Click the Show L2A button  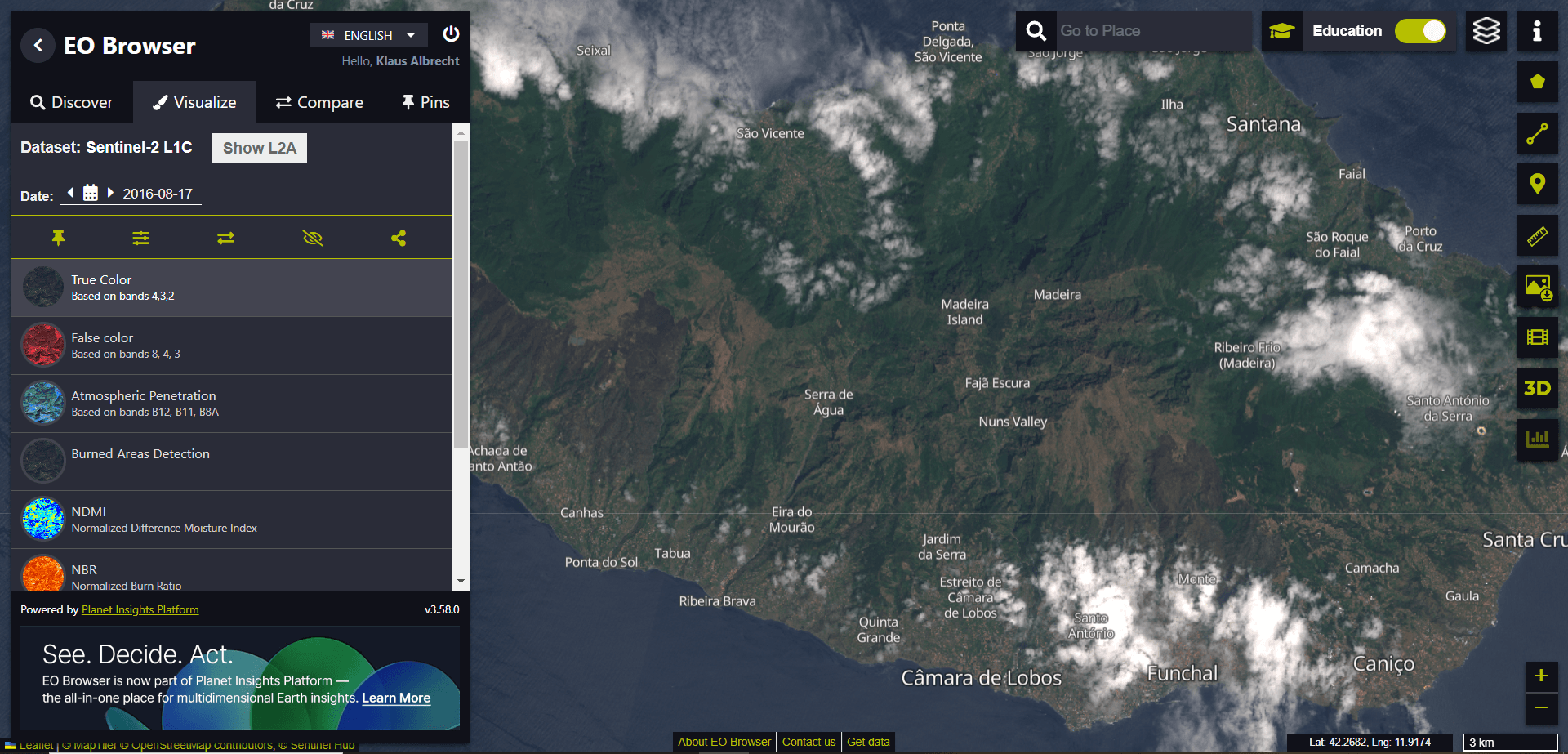pyautogui.click(x=259, y=148)
